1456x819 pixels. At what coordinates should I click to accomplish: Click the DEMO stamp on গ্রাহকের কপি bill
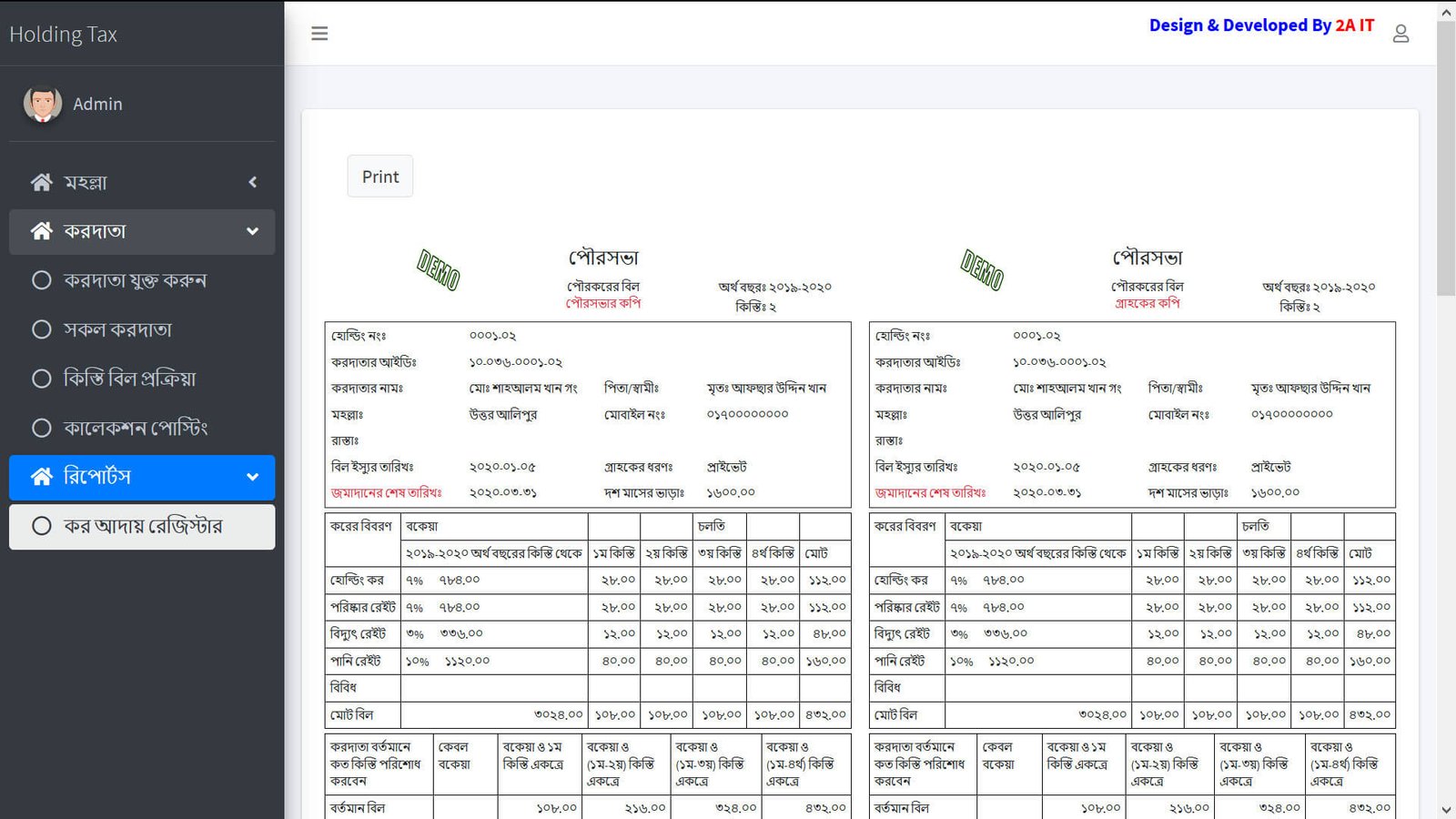[x=982, y=270]
